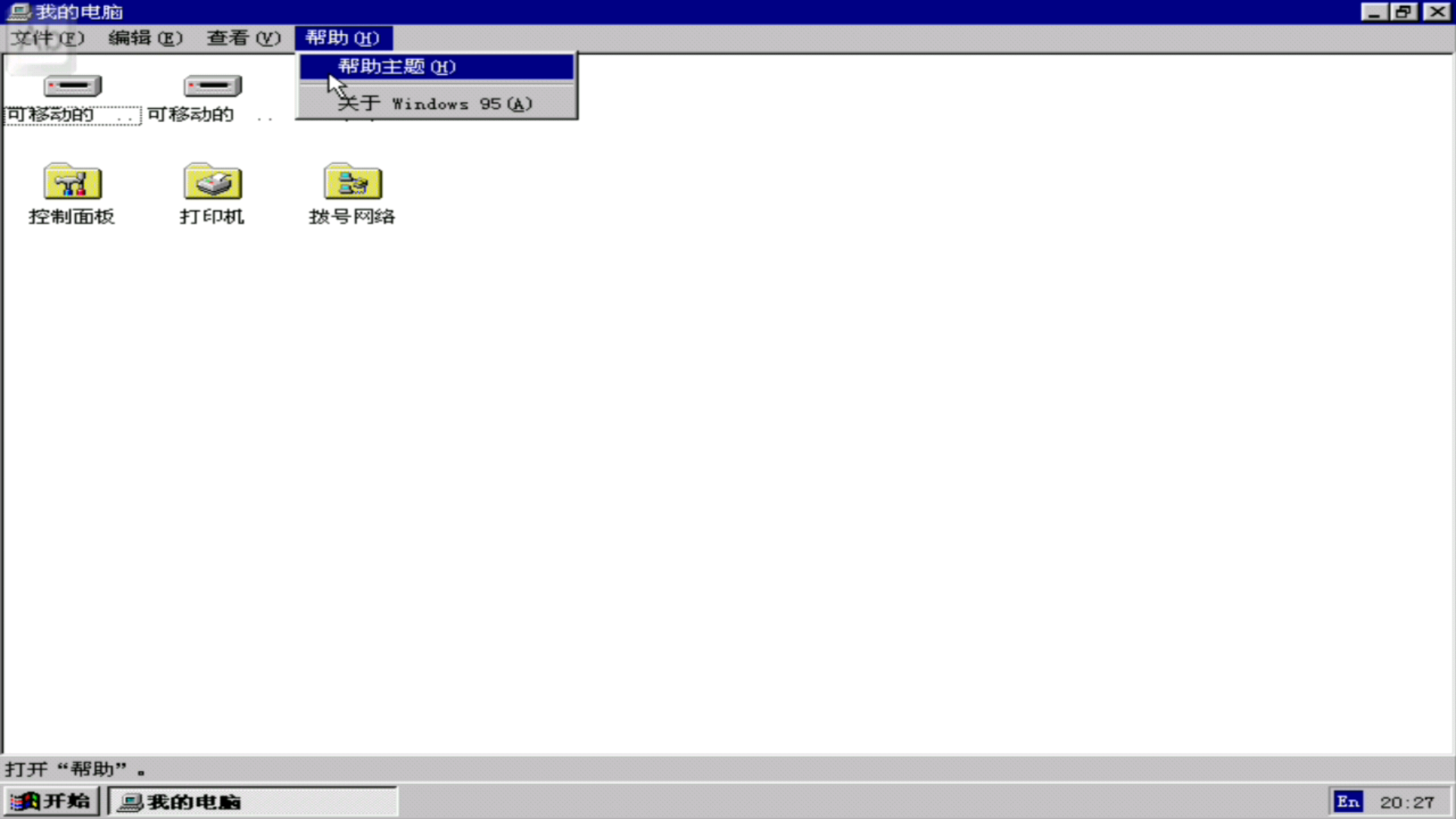Click the status bar text 打开“帮助”
This screenshot has width=1456, height=819.
74,770
